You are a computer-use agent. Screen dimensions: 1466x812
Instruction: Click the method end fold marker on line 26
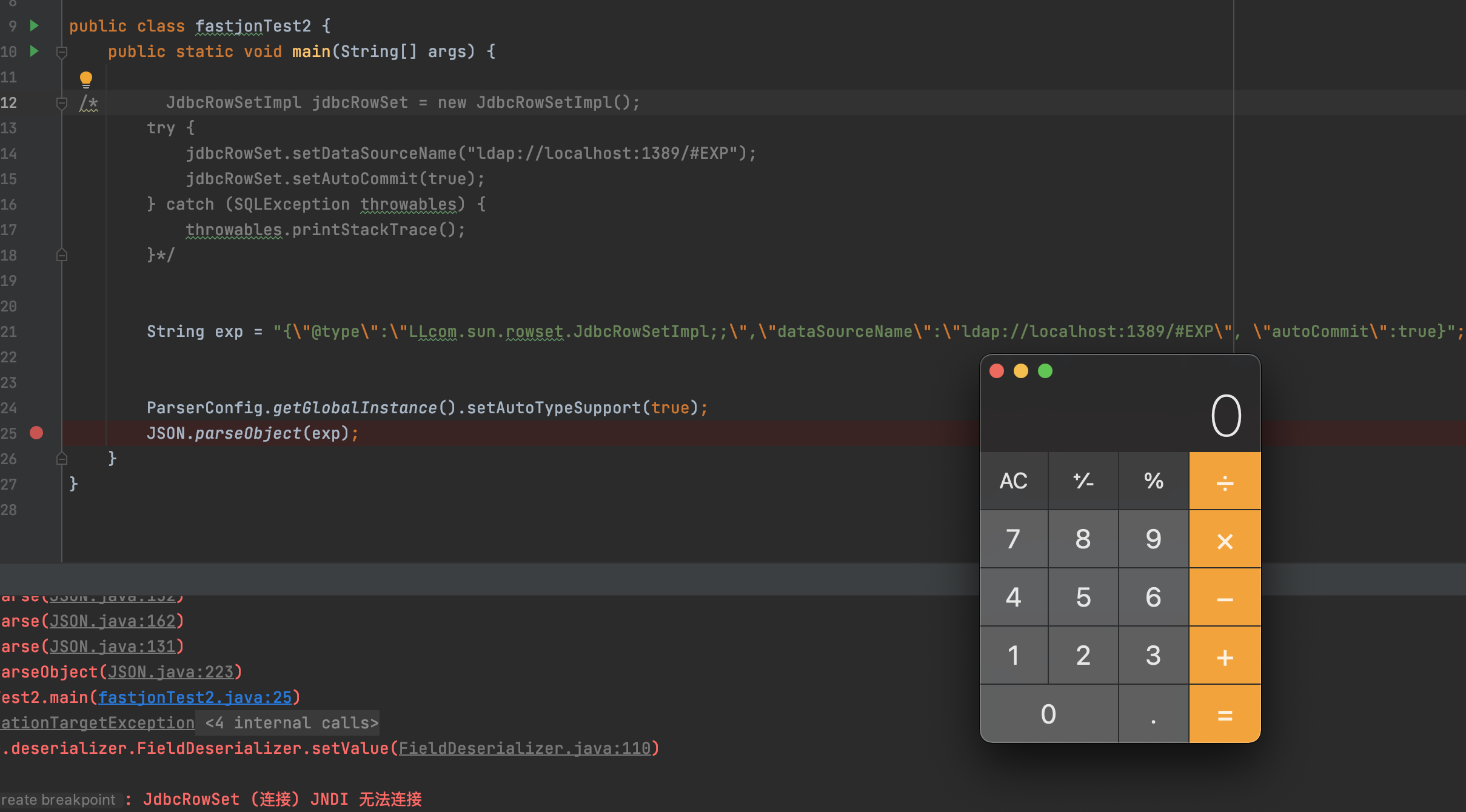(x=61, y=458)
